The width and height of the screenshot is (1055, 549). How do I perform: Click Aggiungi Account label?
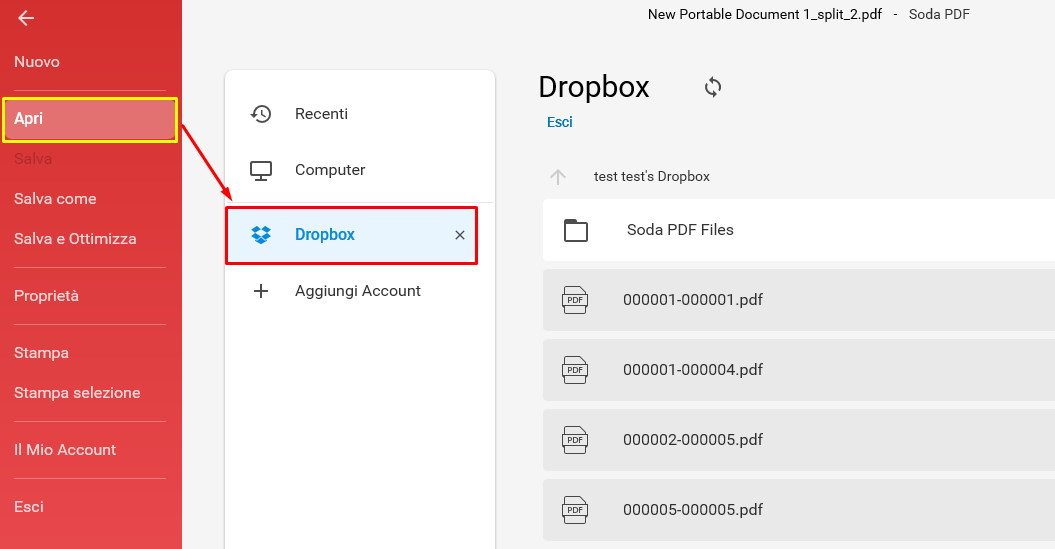click(x=358, y=291)
